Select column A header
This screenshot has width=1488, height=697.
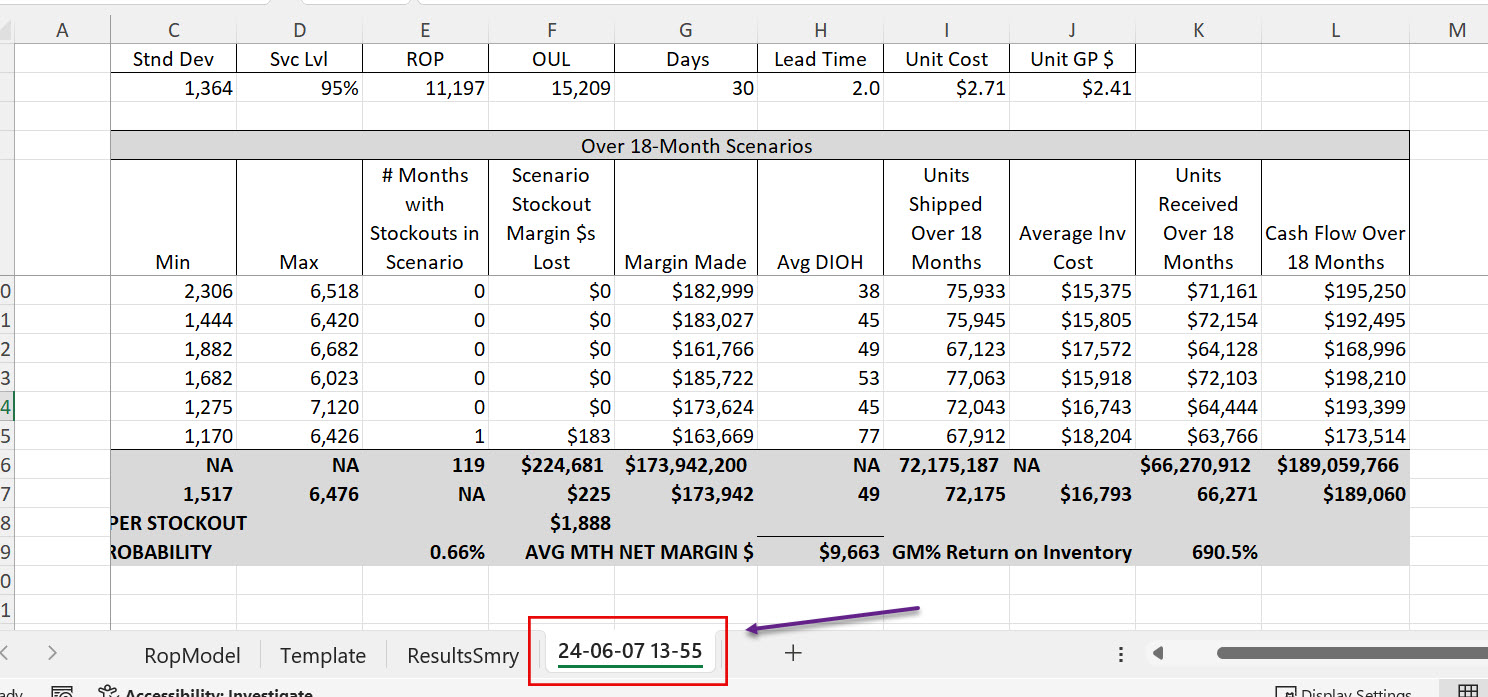tap(62, 30)
